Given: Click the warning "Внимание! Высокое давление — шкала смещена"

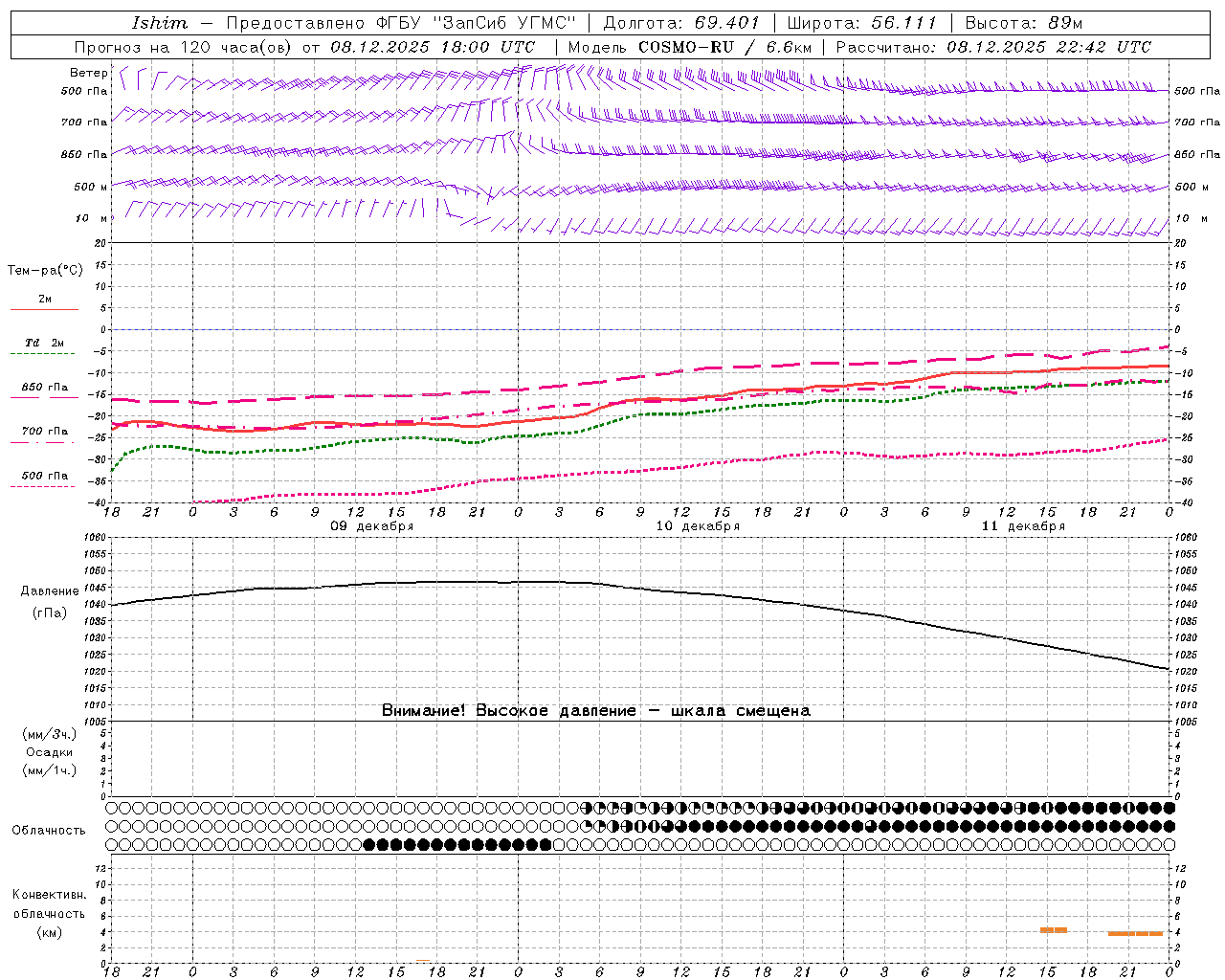Looking at the screenshot, I should click(595, 711).
